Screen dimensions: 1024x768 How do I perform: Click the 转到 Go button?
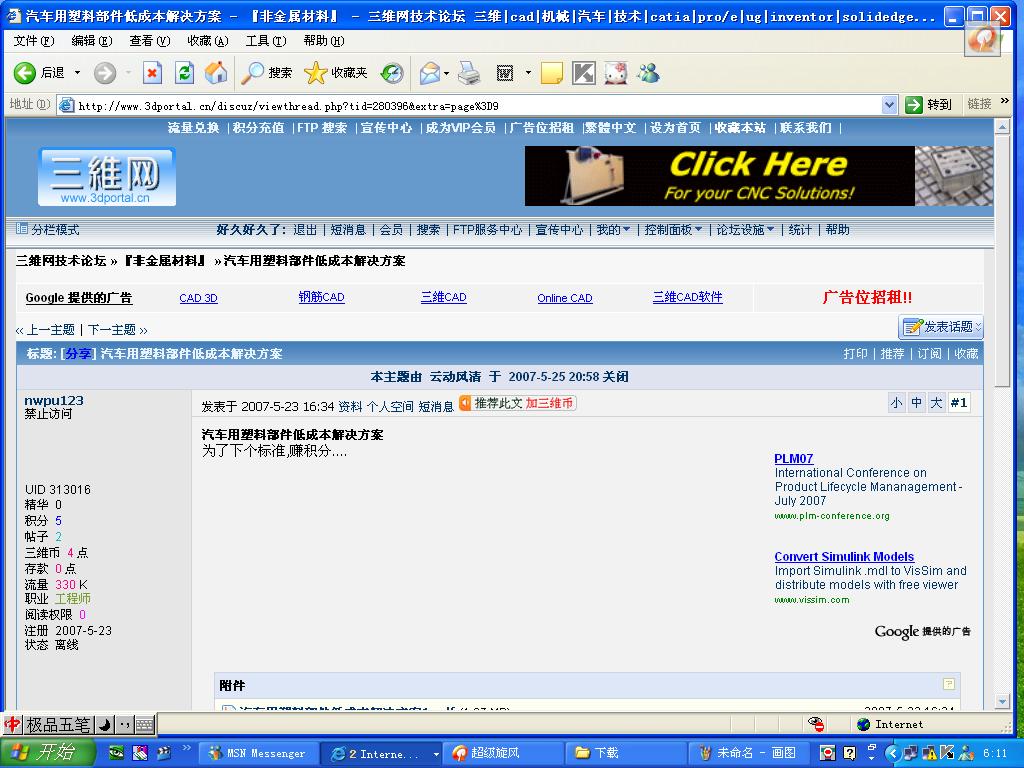(x=929, y=104)
